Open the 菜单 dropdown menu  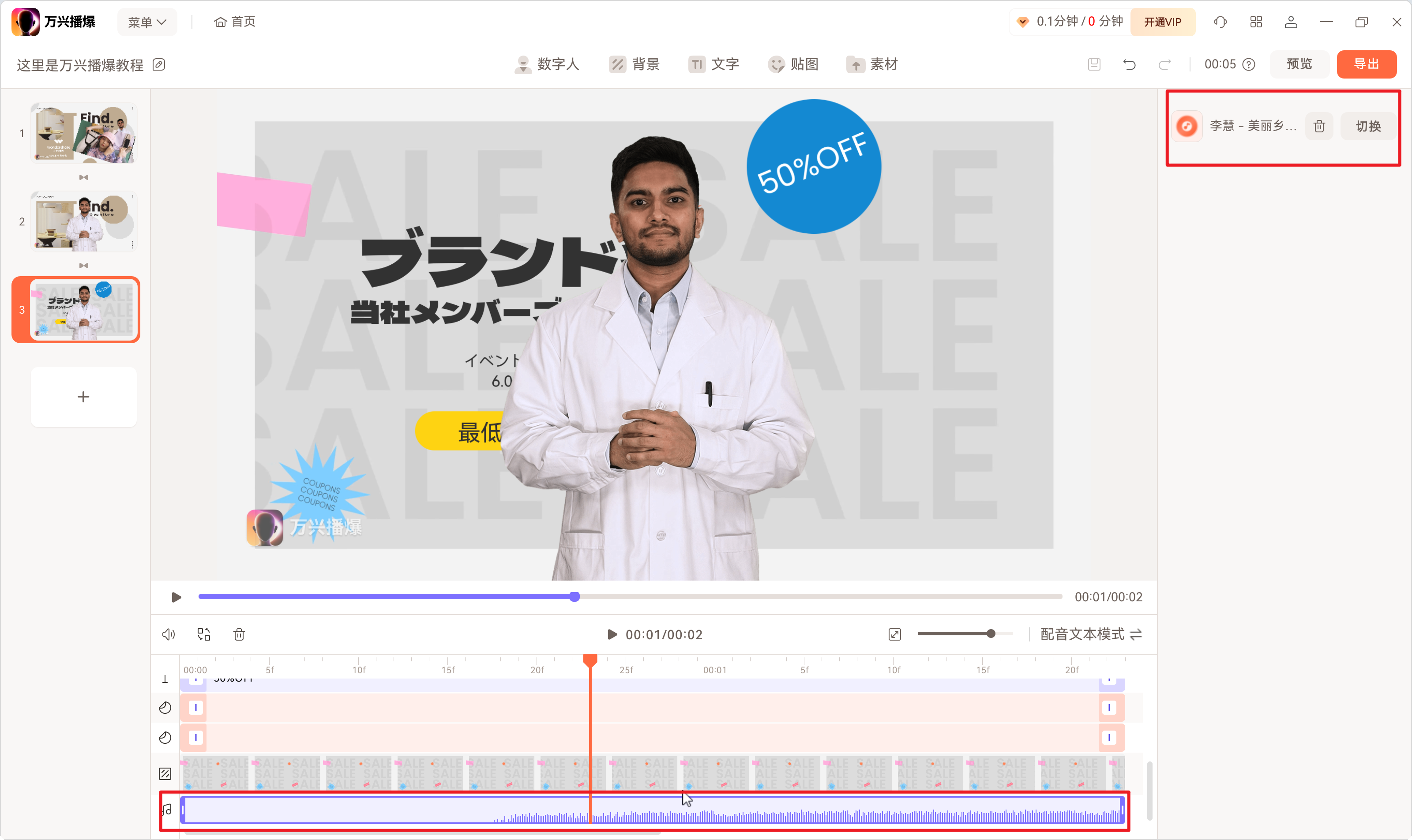point(146,22)
